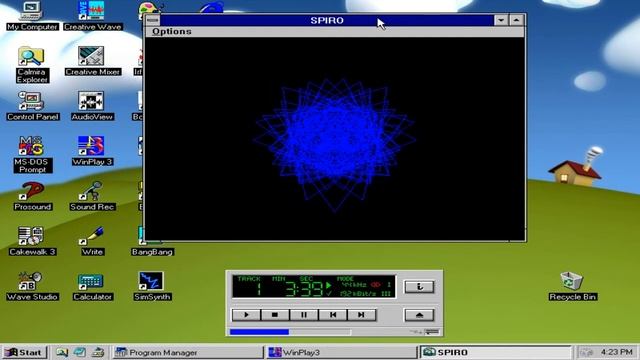Click the second quick launch taskbar icon
Viewport: 640px width, 360px height.
[x=80, y=352]
